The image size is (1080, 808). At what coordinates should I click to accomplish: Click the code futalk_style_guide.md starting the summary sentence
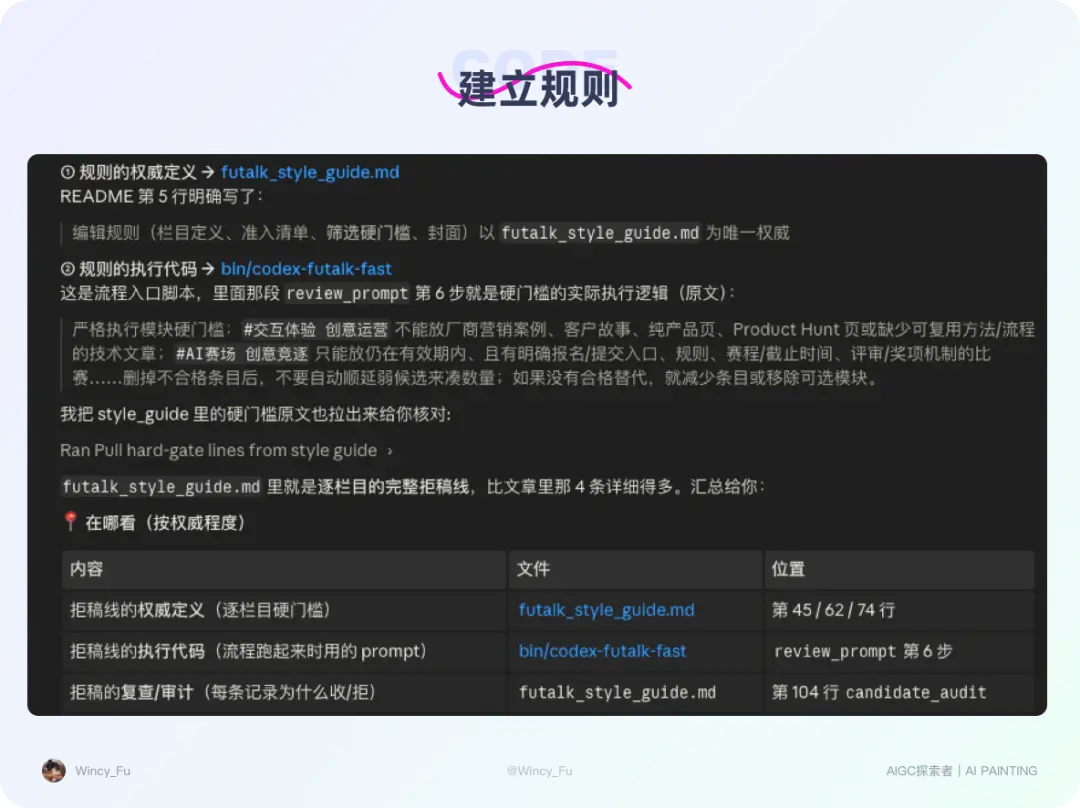click(161, 487)
